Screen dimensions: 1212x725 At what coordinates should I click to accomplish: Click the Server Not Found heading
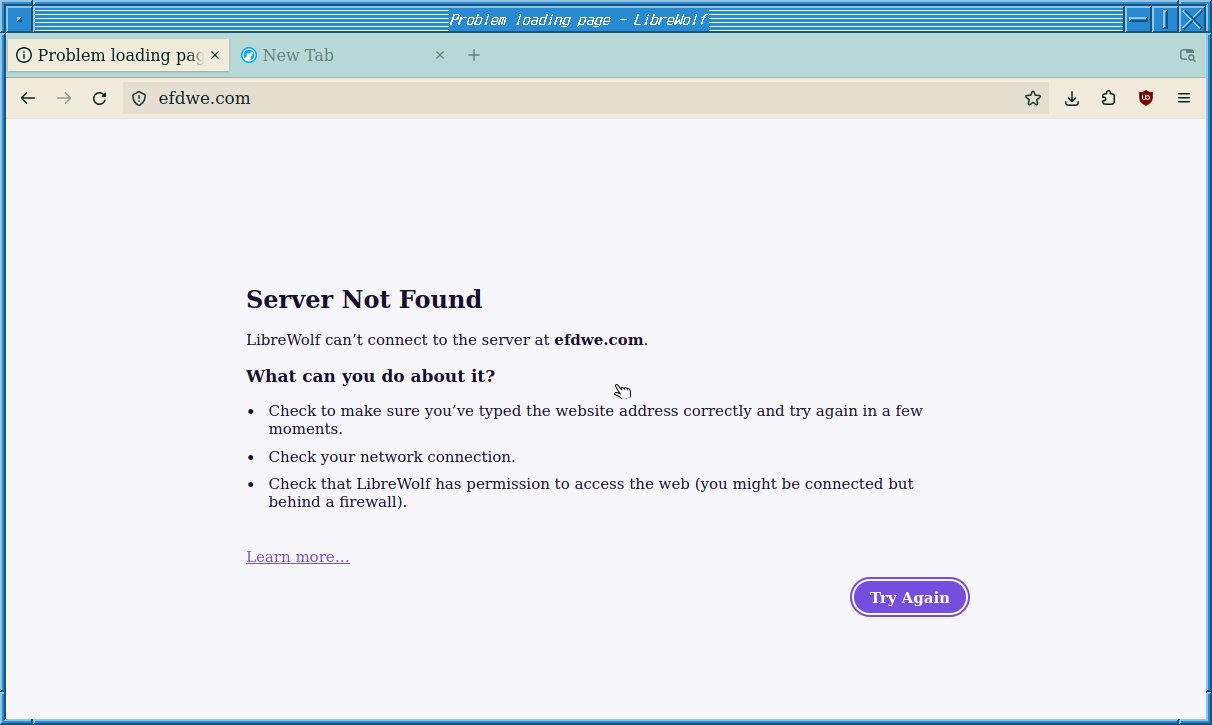[364, 299]
